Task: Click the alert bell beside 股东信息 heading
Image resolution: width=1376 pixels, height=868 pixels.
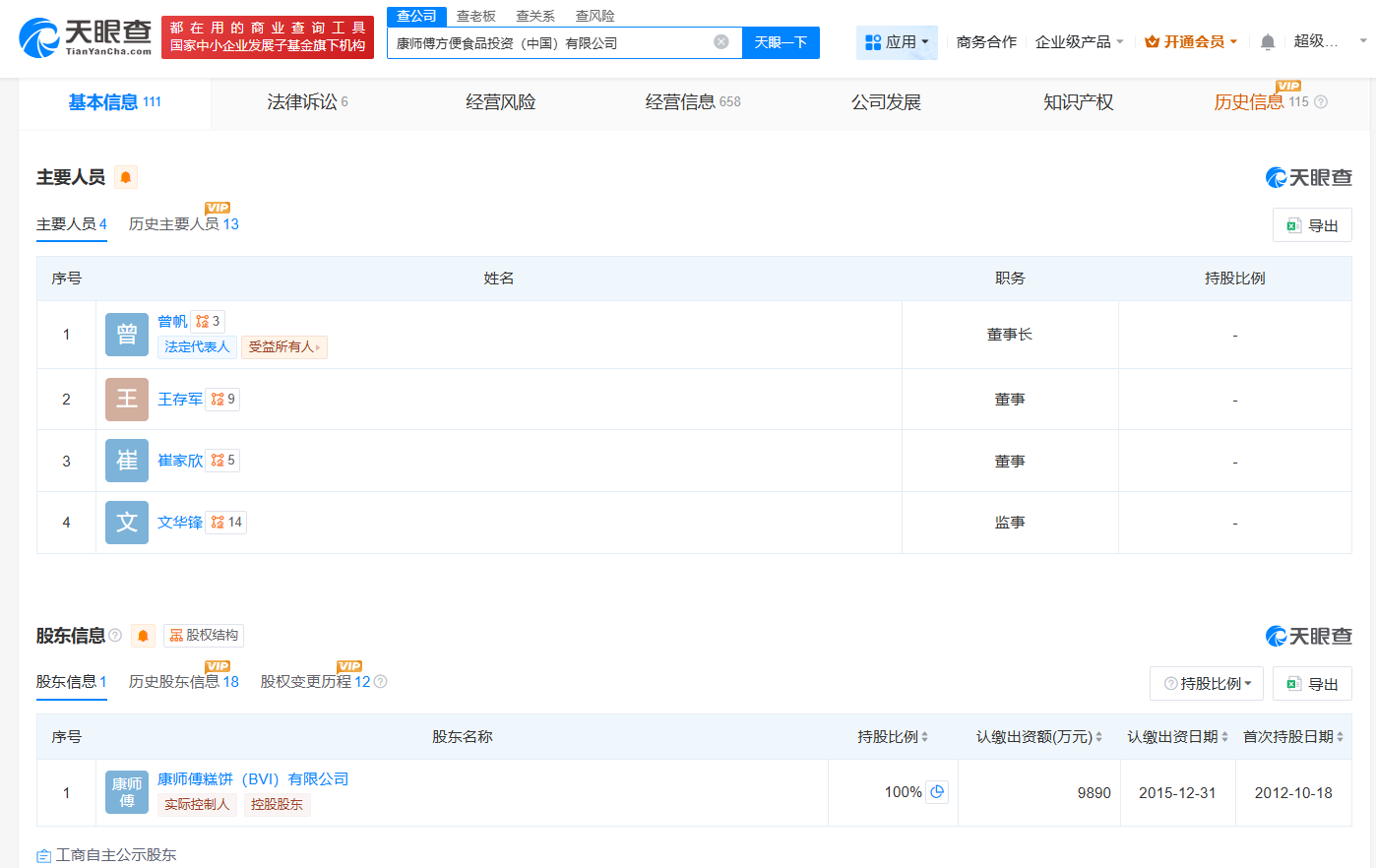Action: coord(142,635)
